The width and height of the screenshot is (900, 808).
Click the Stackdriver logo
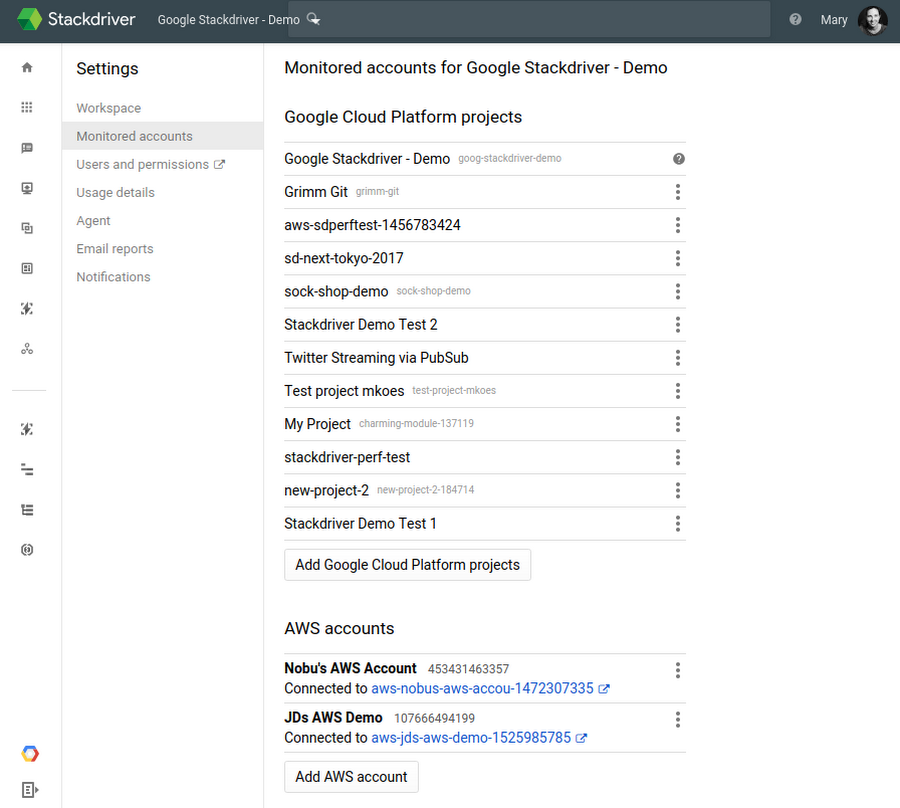pyautogui.click(x=76, y=20)
